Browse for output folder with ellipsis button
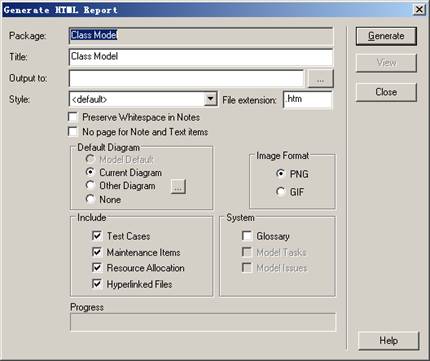430x361 pixels. (320, 79)
